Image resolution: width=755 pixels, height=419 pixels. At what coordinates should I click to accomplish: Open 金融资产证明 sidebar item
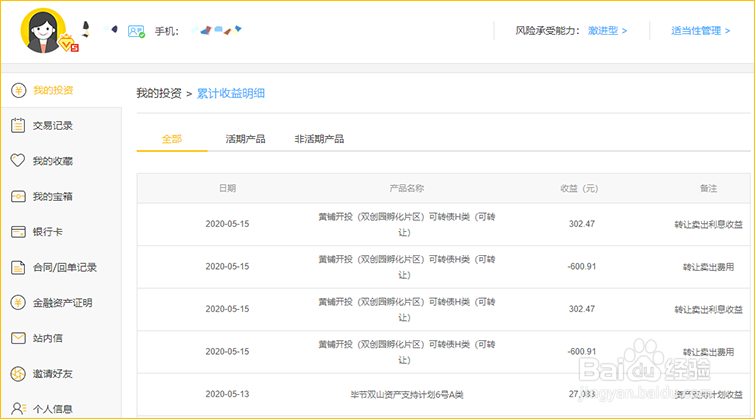[61, 302]
